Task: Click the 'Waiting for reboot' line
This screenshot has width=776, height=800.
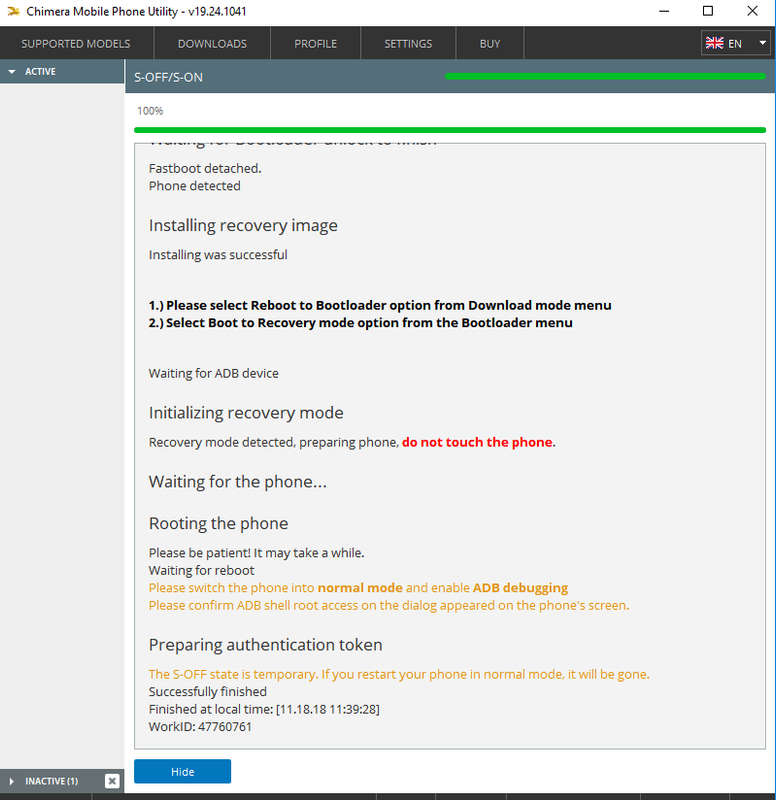Action: click(202, 570)
